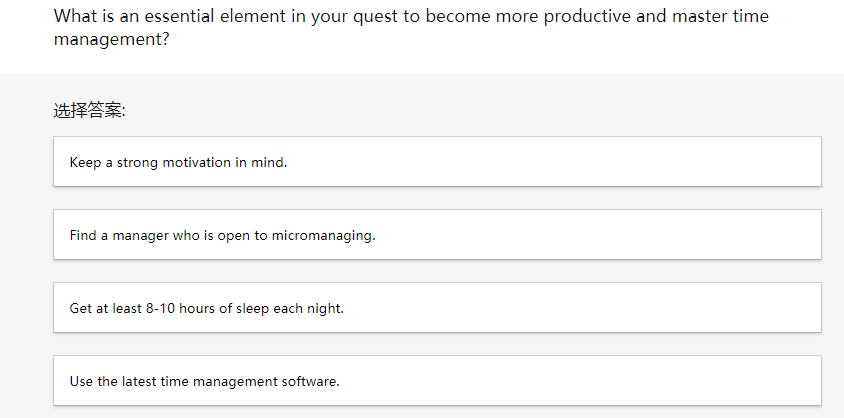Choose "Find a manager who is open to micromanaging."
Viewport: 844px width, 418px height.
[x=222, y=236]
